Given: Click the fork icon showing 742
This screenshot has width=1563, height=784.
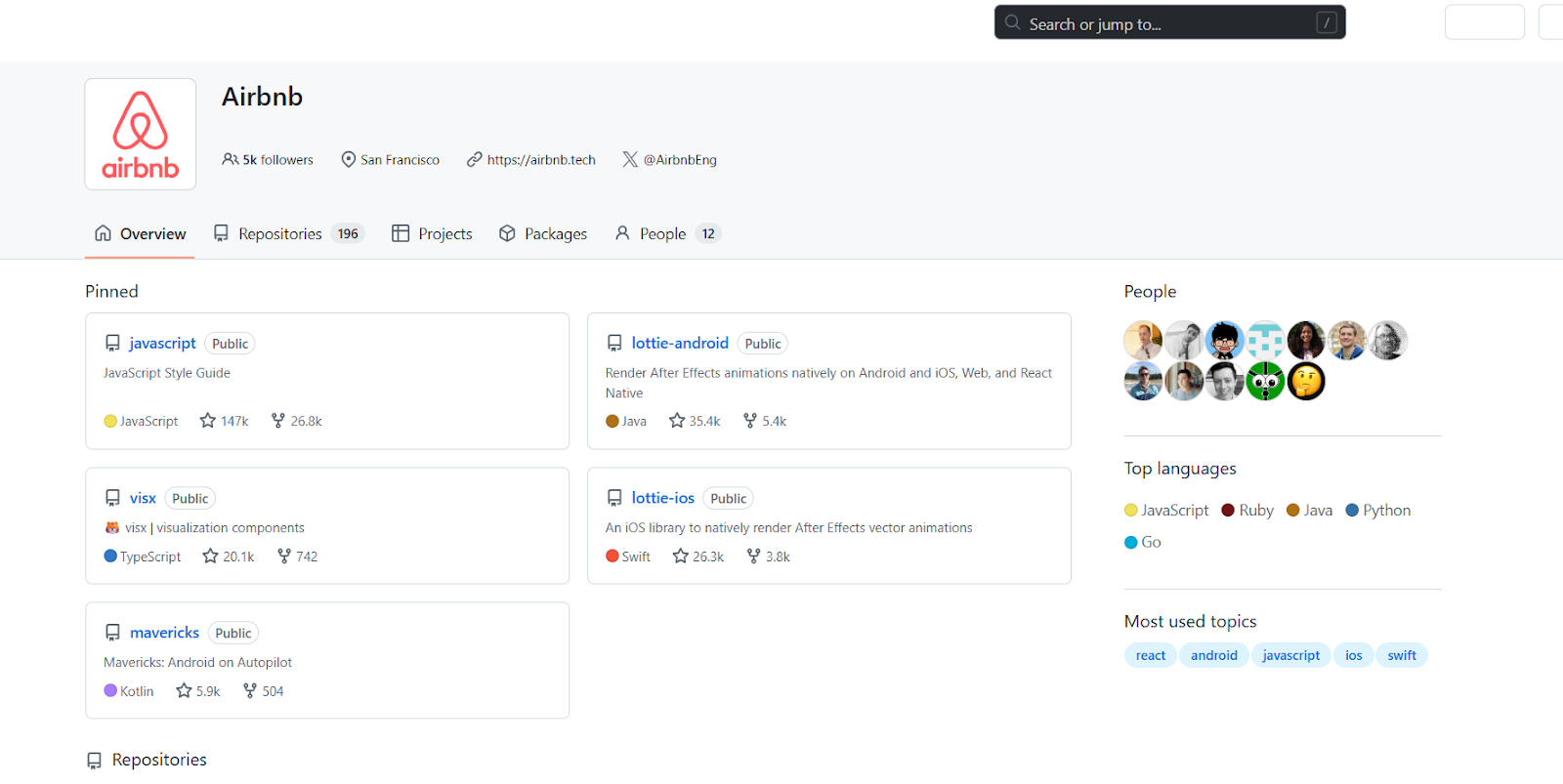Looking at the screenshot, I should coord(284,557).
